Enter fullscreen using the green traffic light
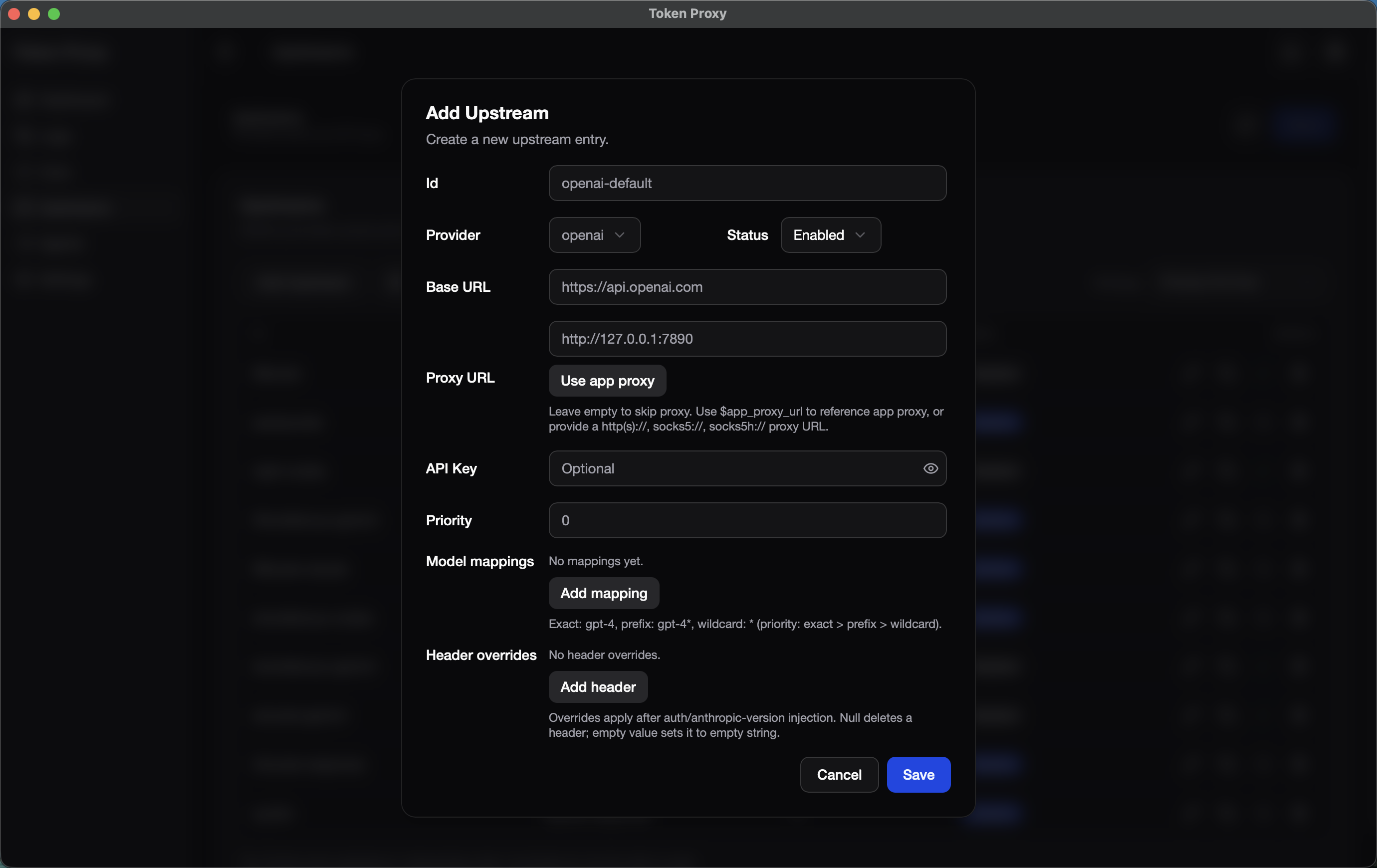The height and width of the screenshot is (868, 1377). coord(54,14)
